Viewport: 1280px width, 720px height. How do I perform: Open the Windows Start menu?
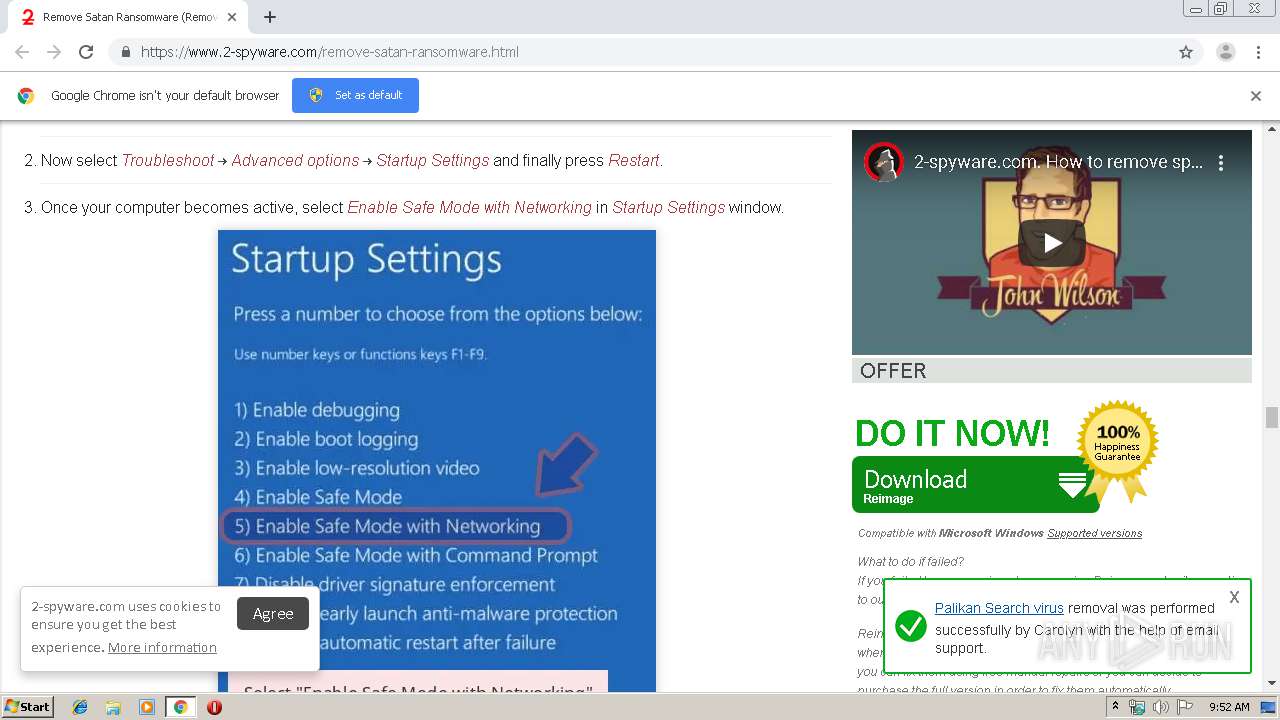[27, 707]
